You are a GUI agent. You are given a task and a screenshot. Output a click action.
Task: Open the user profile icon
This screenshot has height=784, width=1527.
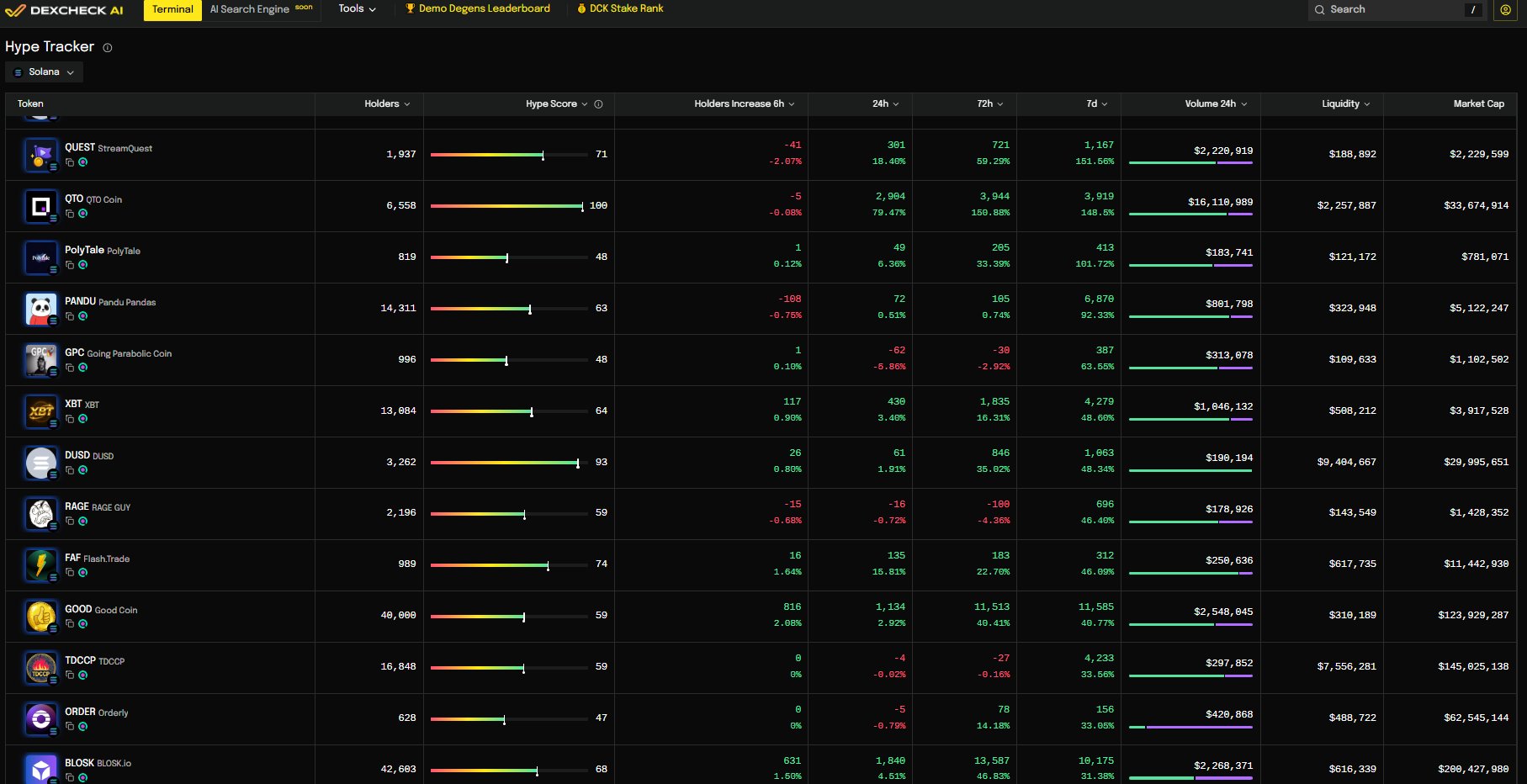pyautogui.click(x=1505, y=10)
